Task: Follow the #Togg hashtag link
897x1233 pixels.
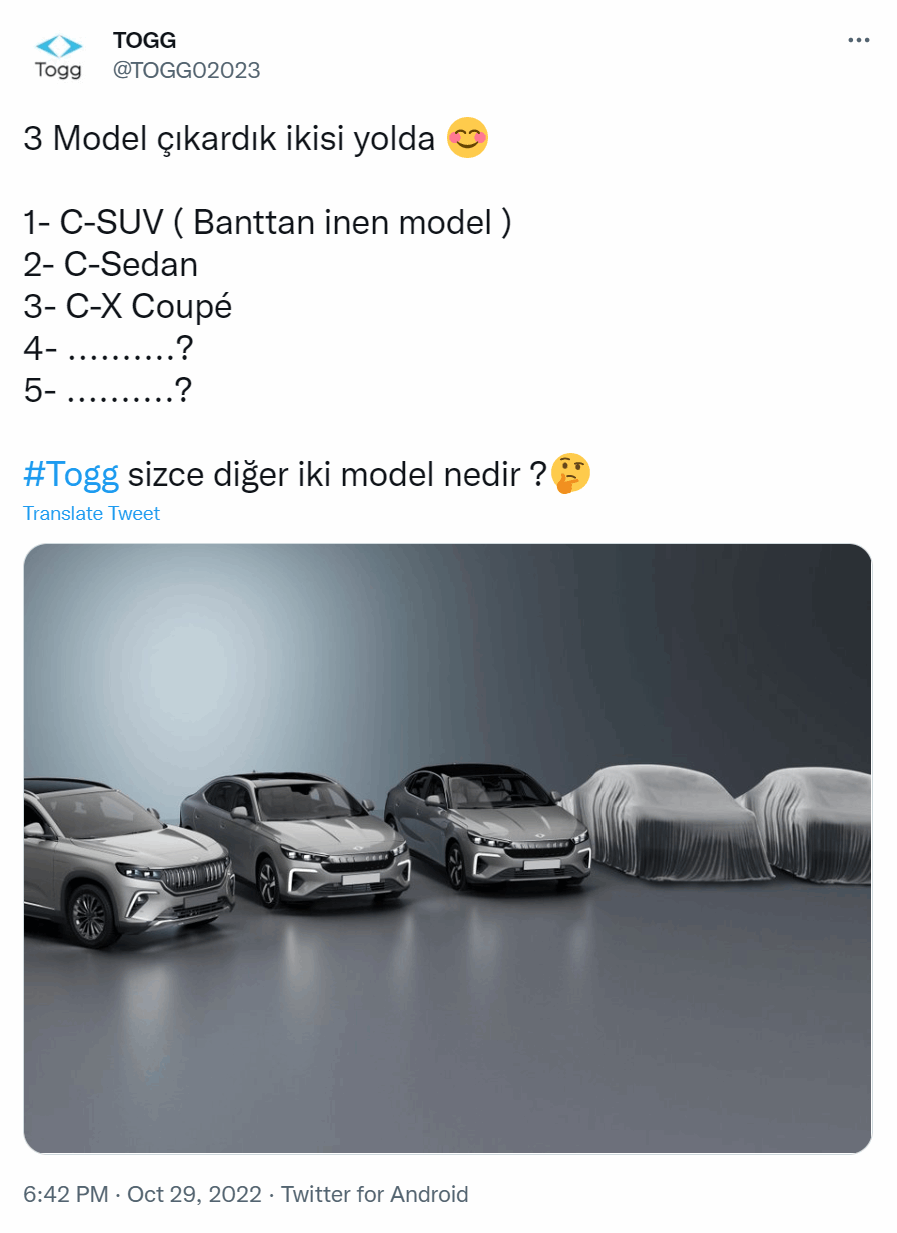Action: [71, 474]
